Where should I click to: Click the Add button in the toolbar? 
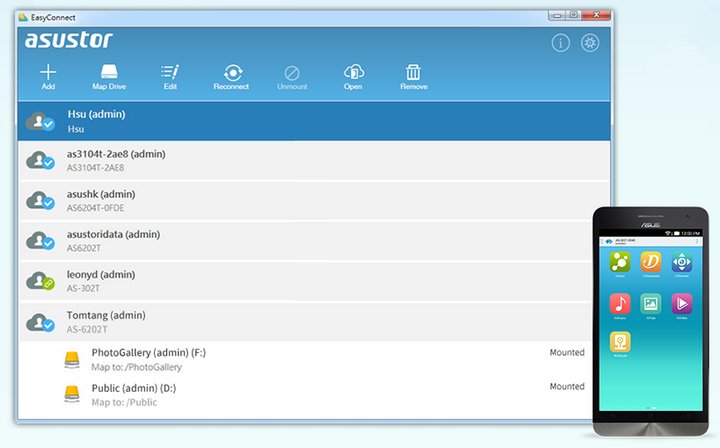48,76
